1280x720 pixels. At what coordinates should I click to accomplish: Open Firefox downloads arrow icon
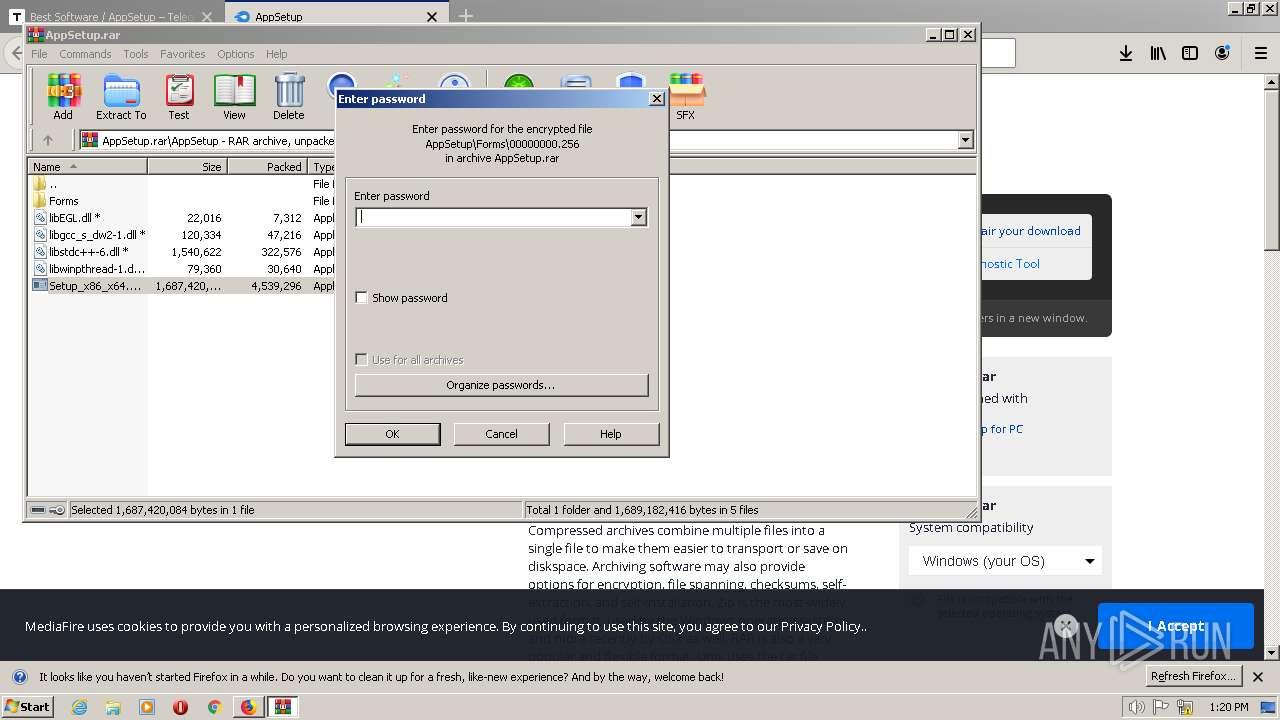(x=1126, y=53)
